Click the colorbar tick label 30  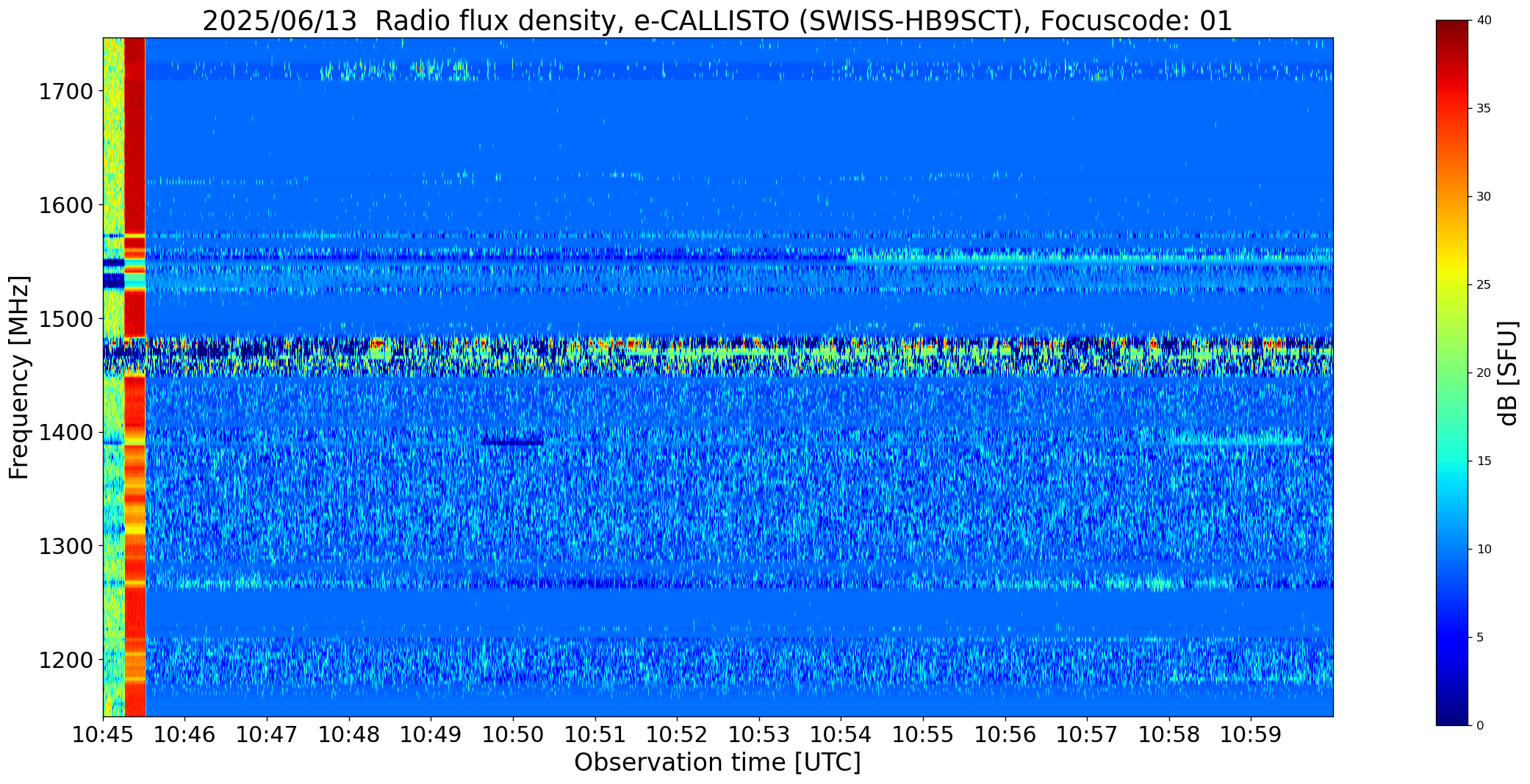pyautogui.click(x=1484, y=197)
